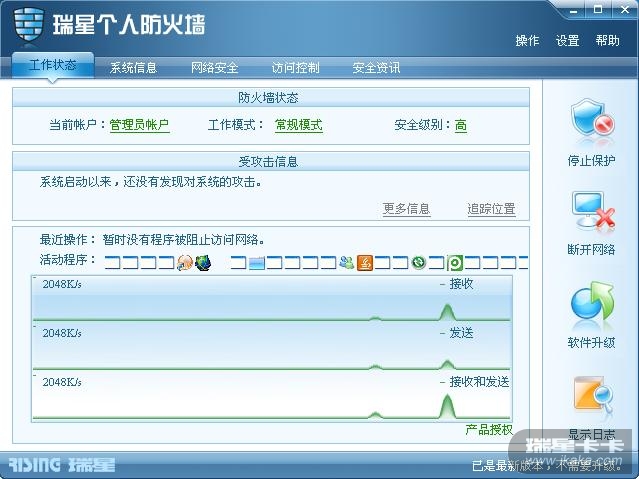Minimize the firewall window
The height and width of the screenshot is (479, 639).
click(574, 10)
